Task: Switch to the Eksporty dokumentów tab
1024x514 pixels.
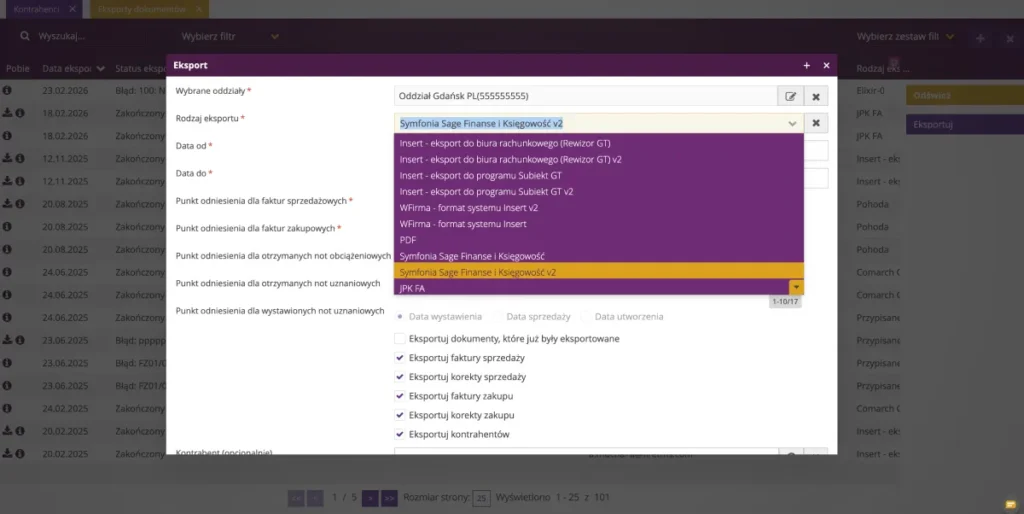Action: [142, 9]
